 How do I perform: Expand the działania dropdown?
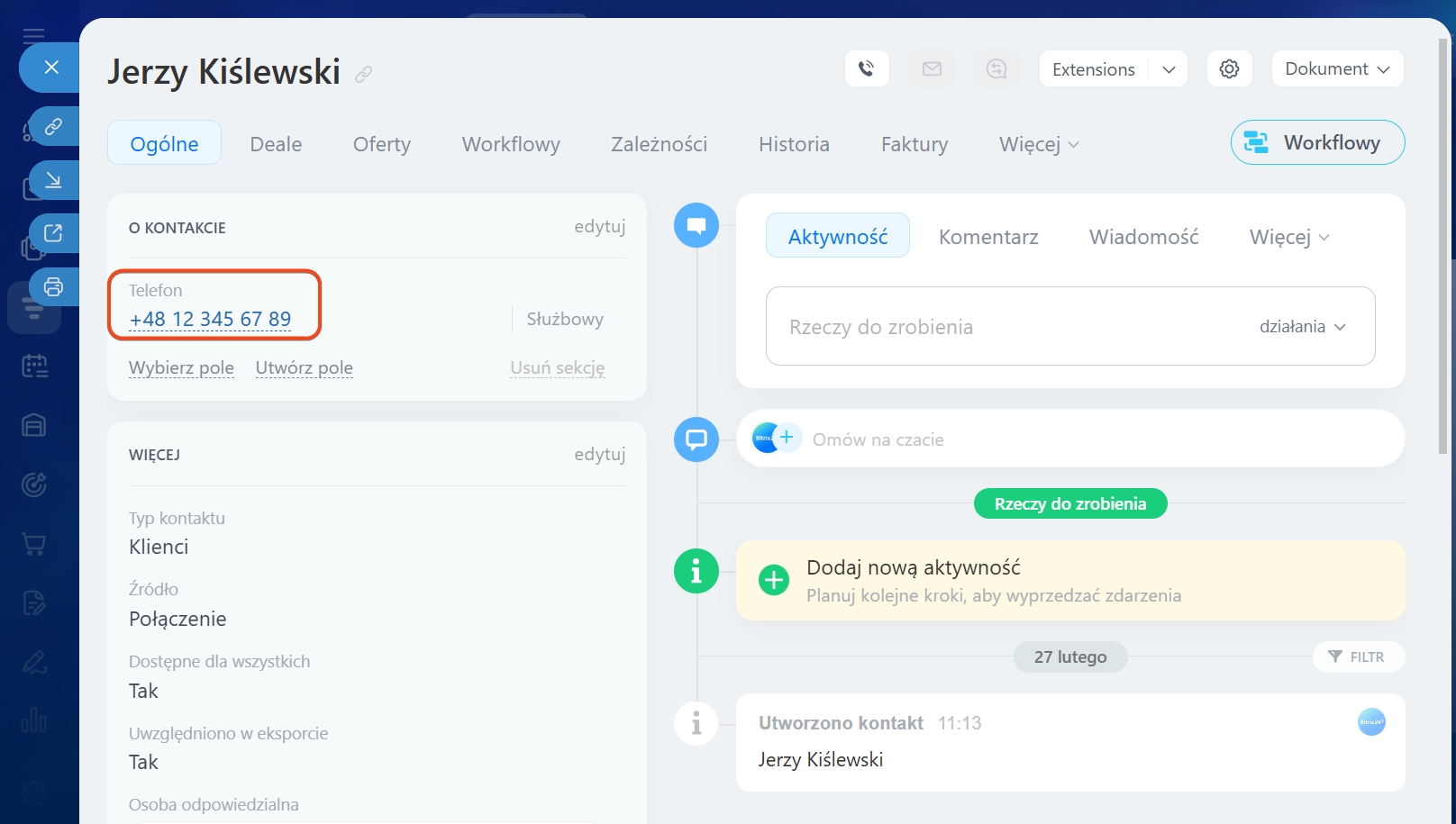click(1302, 327)
